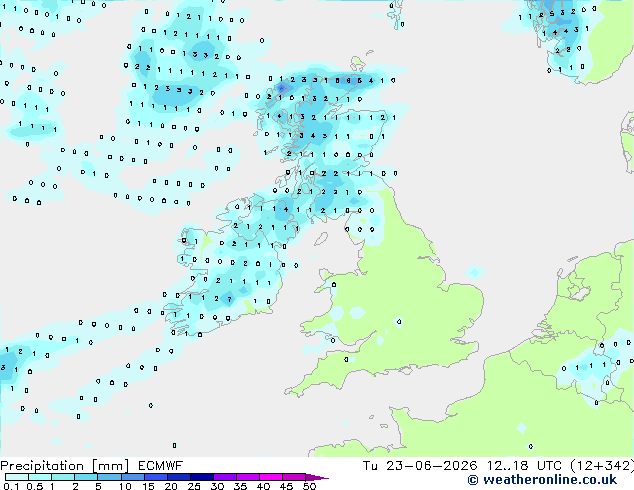Pick the 2–5 mm legend swatch
The width and height of the screenshot is (634, 490).
pyautogui.click(x=86, y=477)
